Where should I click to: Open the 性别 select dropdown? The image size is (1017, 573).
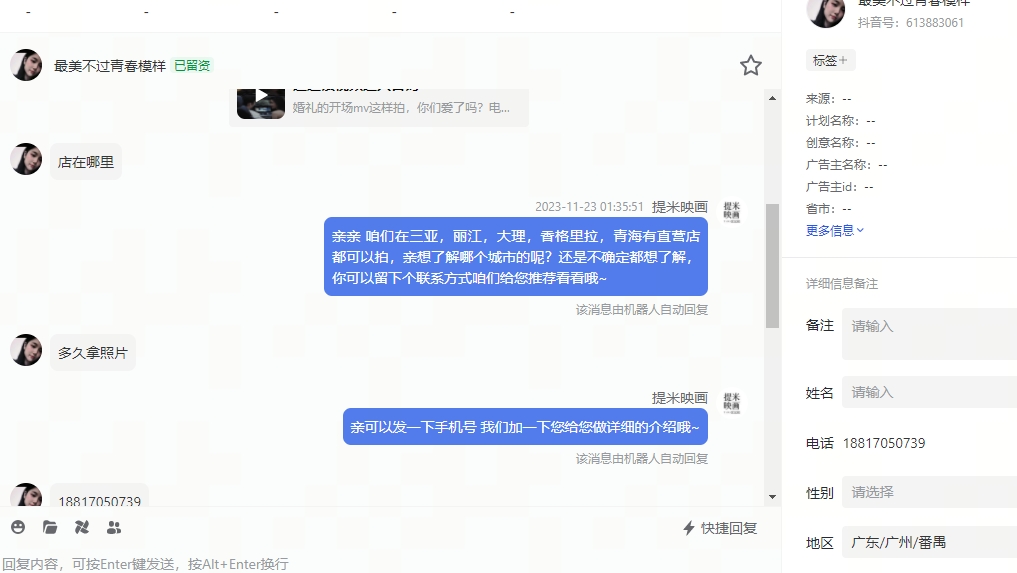click(929, 492)
